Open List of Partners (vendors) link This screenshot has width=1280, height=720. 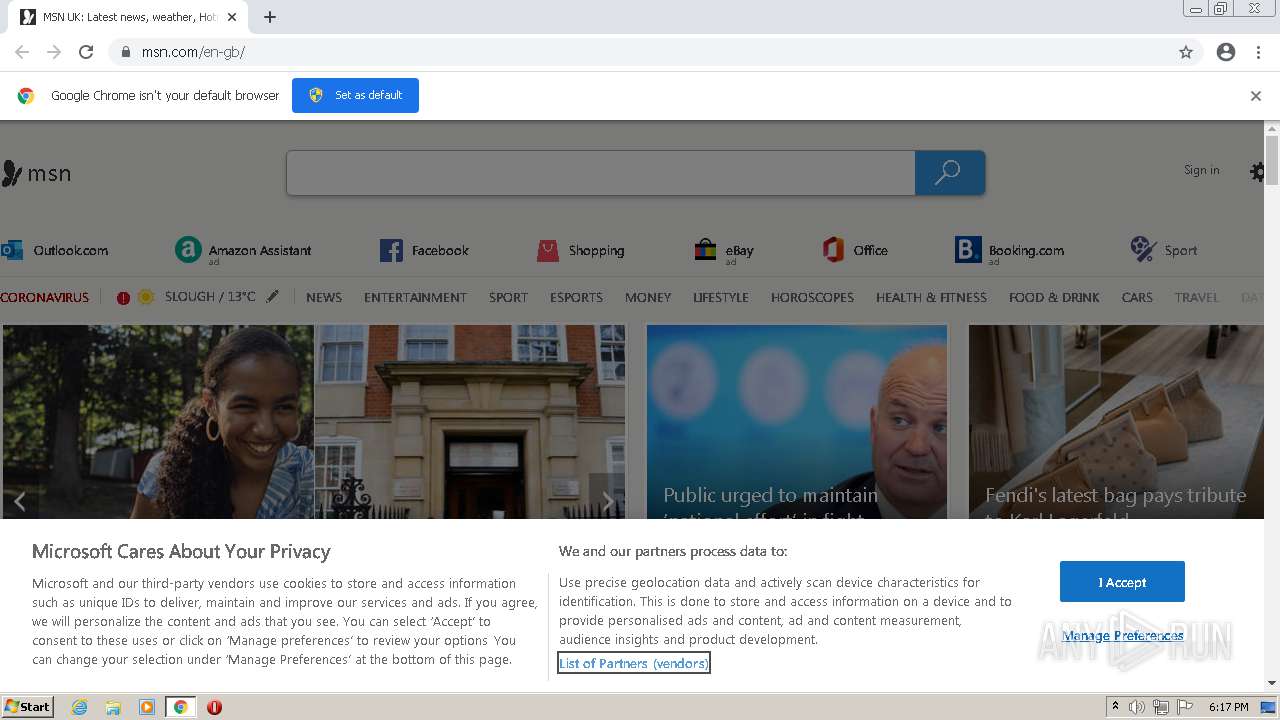(x=634, y=663)
